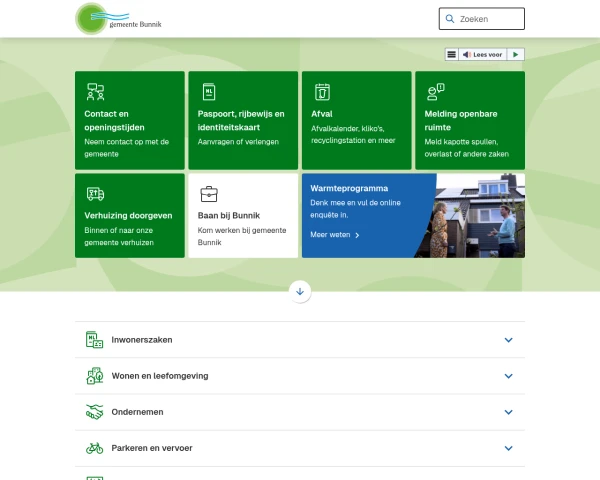
Task: Expand Parkeren en vervoer section
Action: coord(300,448)
